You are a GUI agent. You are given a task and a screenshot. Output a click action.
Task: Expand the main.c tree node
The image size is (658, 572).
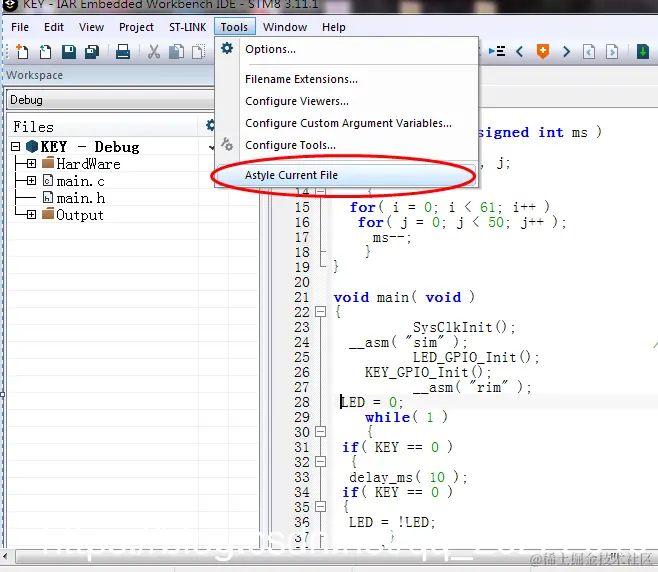click(31, 180)
